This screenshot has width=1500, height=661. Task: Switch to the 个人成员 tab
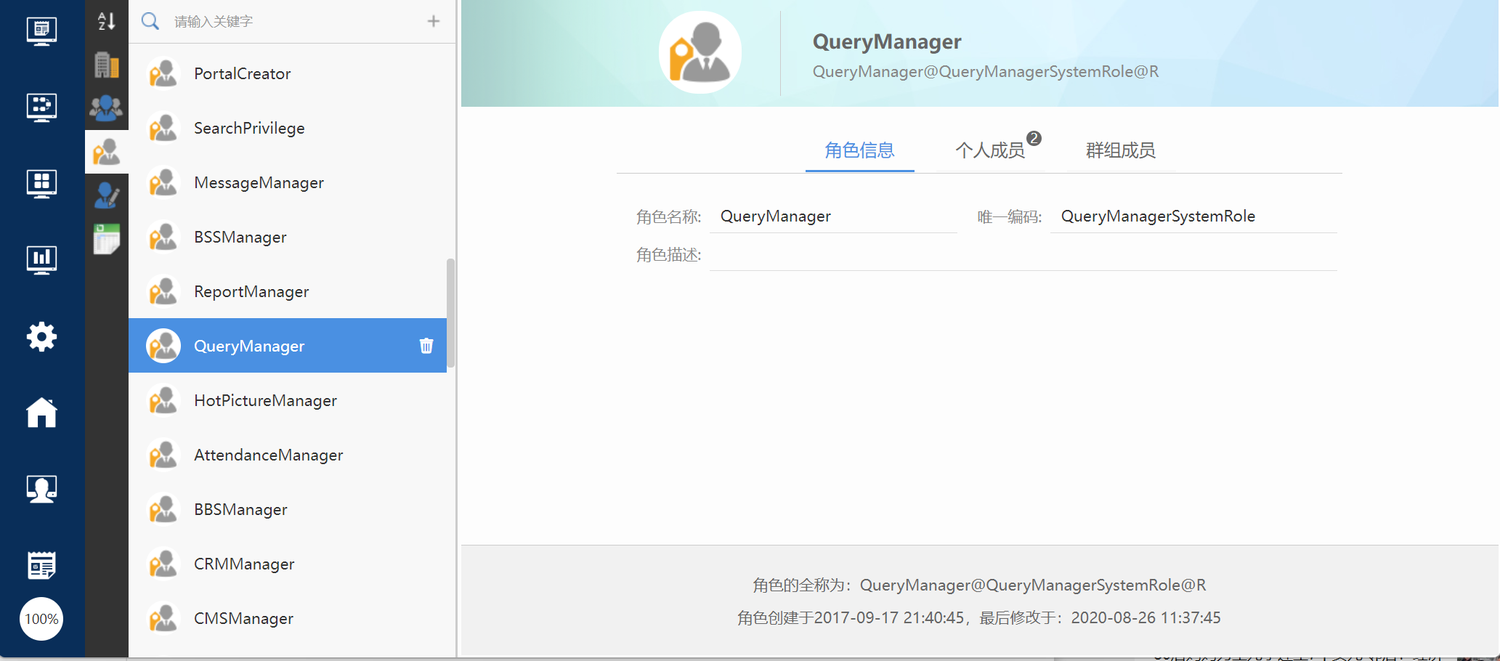(x=989, y=151)
